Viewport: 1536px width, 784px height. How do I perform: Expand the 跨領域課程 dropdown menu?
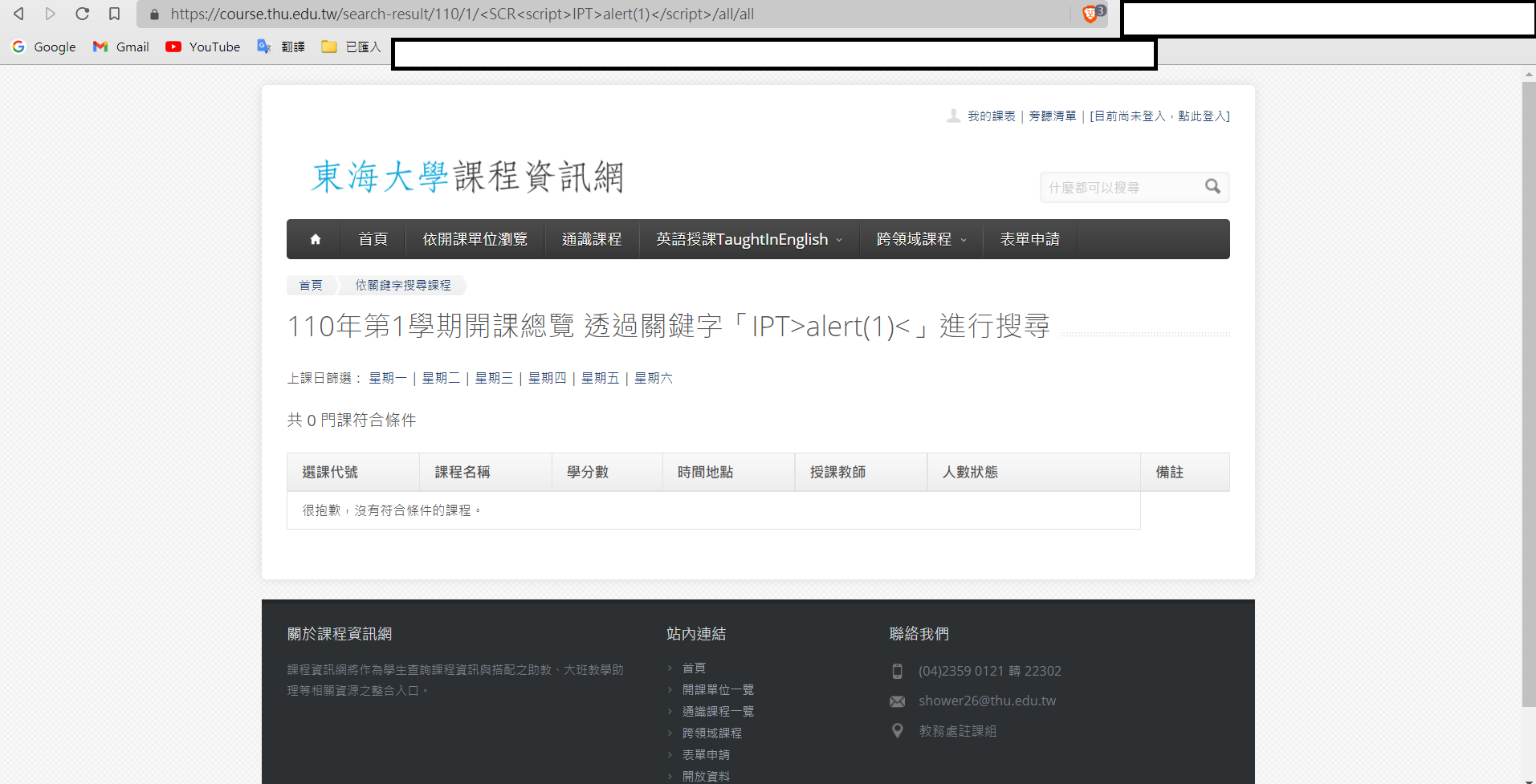pos(922,239)
